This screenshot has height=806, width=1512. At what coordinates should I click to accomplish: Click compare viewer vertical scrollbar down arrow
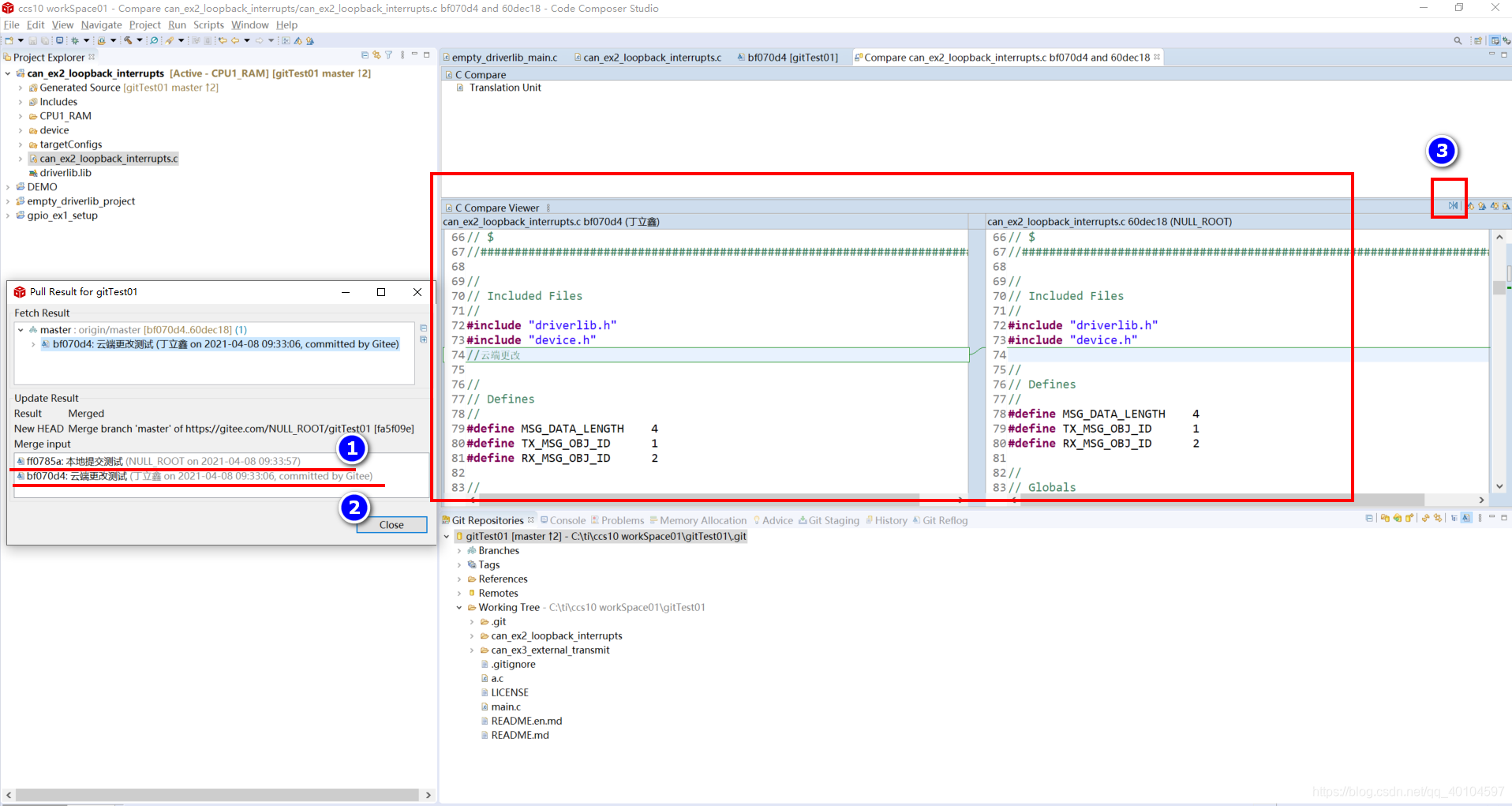click(1499, 486)
